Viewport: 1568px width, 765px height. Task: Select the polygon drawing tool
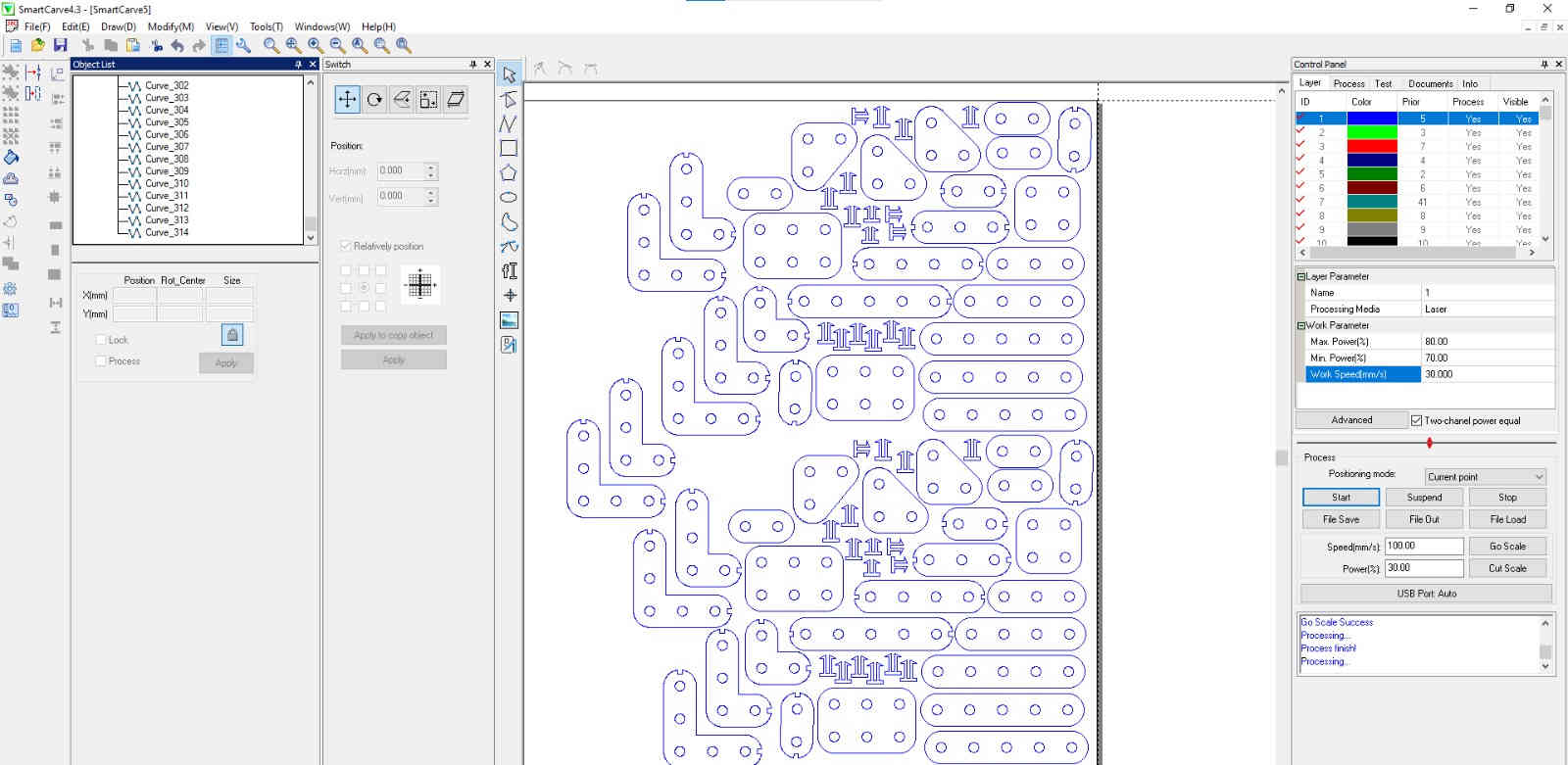point(509,172)
